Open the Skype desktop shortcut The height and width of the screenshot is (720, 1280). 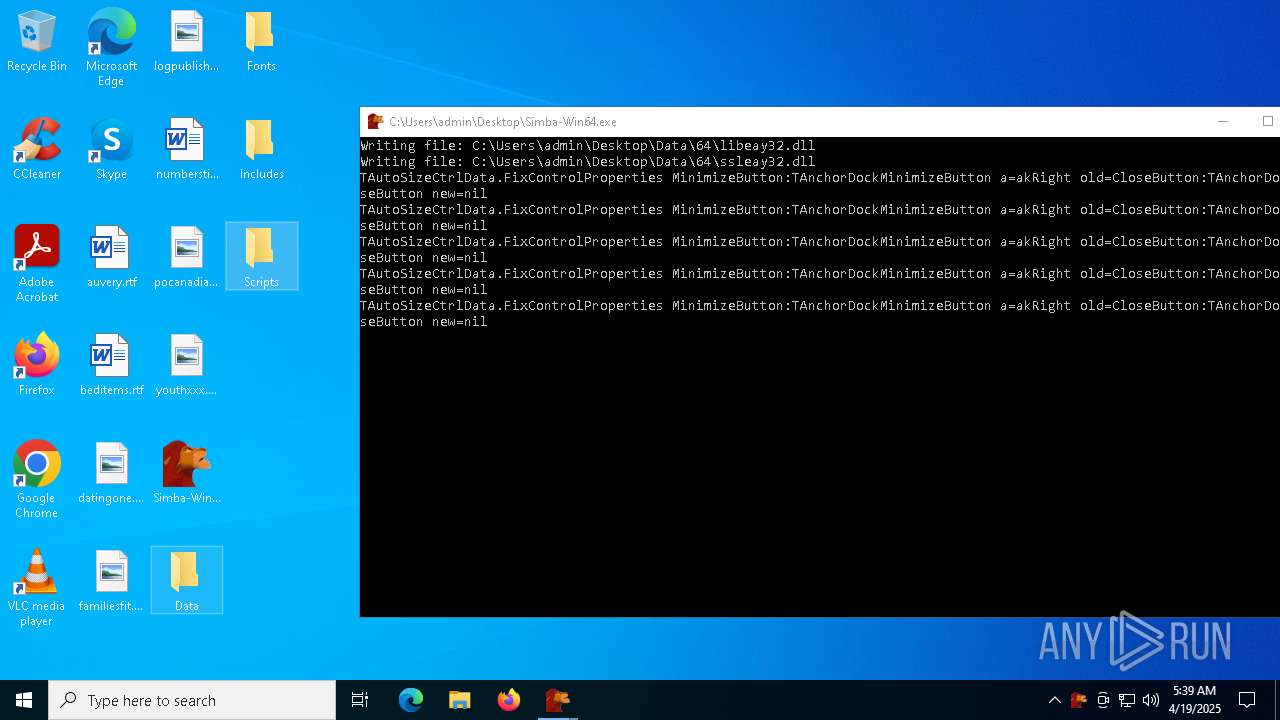click(x=111, y=150)
